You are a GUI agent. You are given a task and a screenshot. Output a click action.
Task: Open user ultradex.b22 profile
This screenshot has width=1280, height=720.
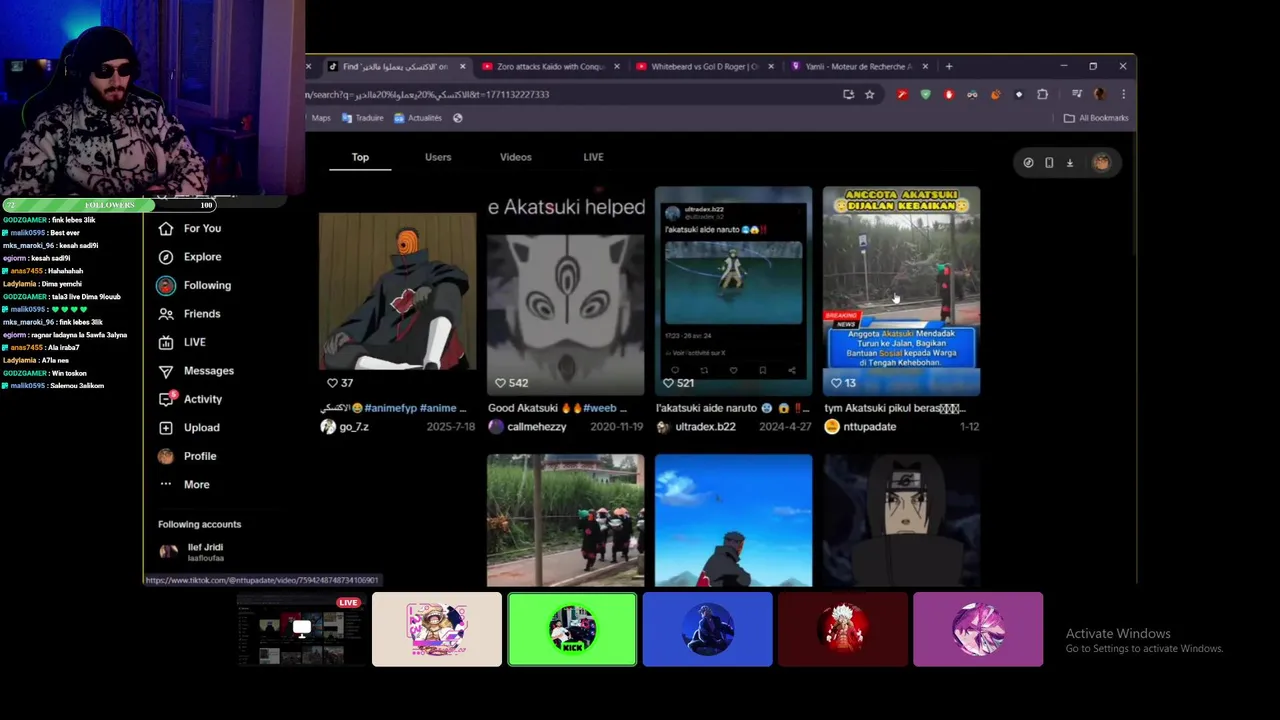[x=705, y=427]
